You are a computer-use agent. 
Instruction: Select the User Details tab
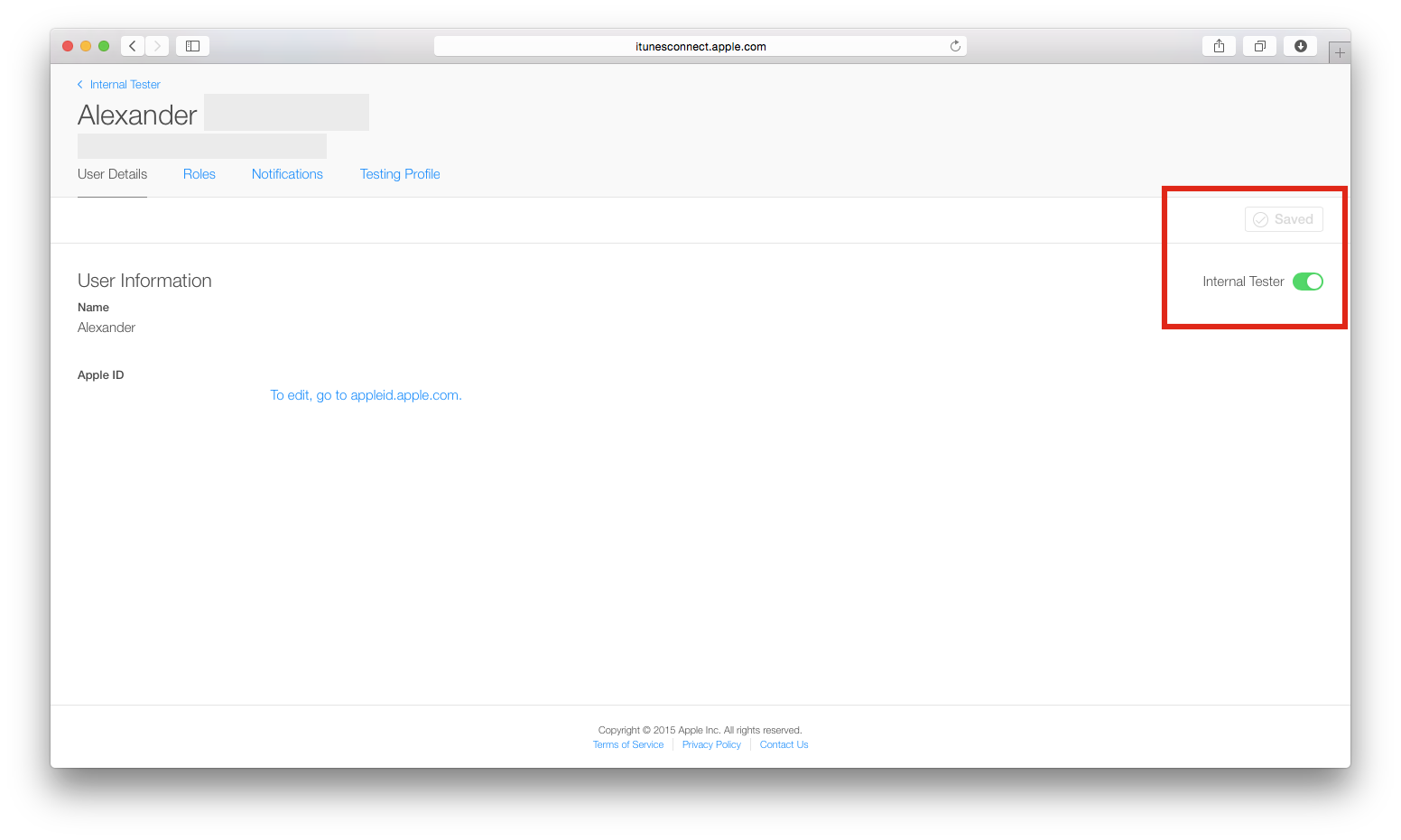pos(112,174)
